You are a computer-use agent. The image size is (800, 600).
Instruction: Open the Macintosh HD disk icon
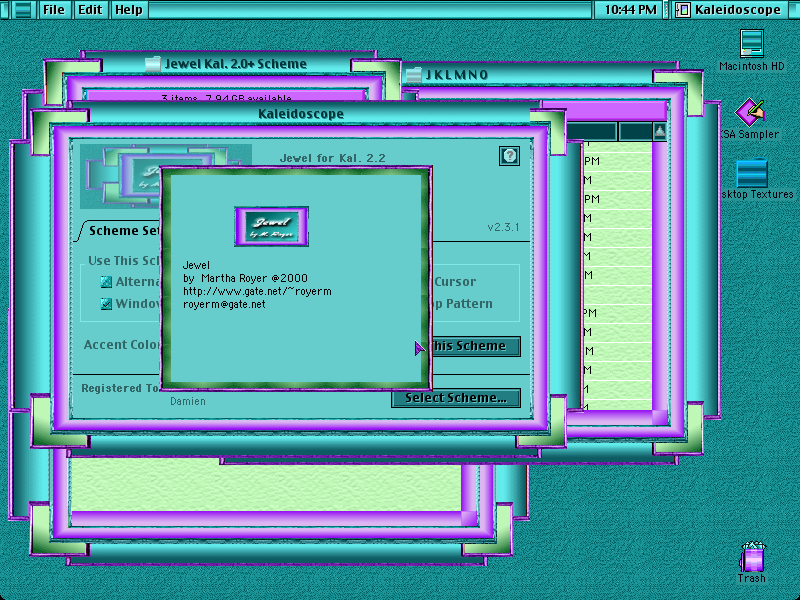point(752,43)
